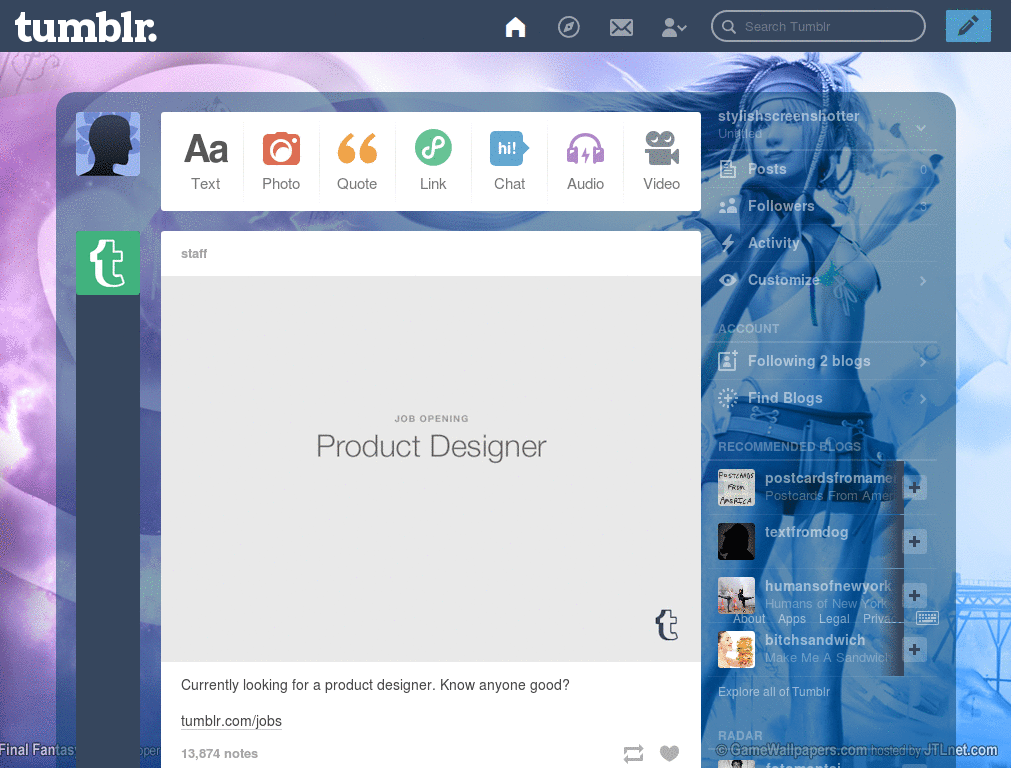Open the postcardsfromamerica blog

pyautogui.click(x=830, y=479)
